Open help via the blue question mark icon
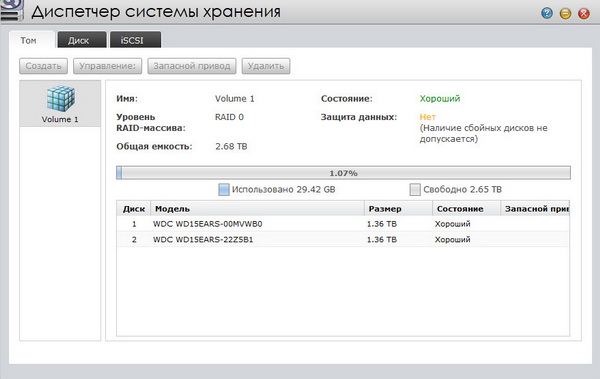600x379 pixels. click(547, 13)
